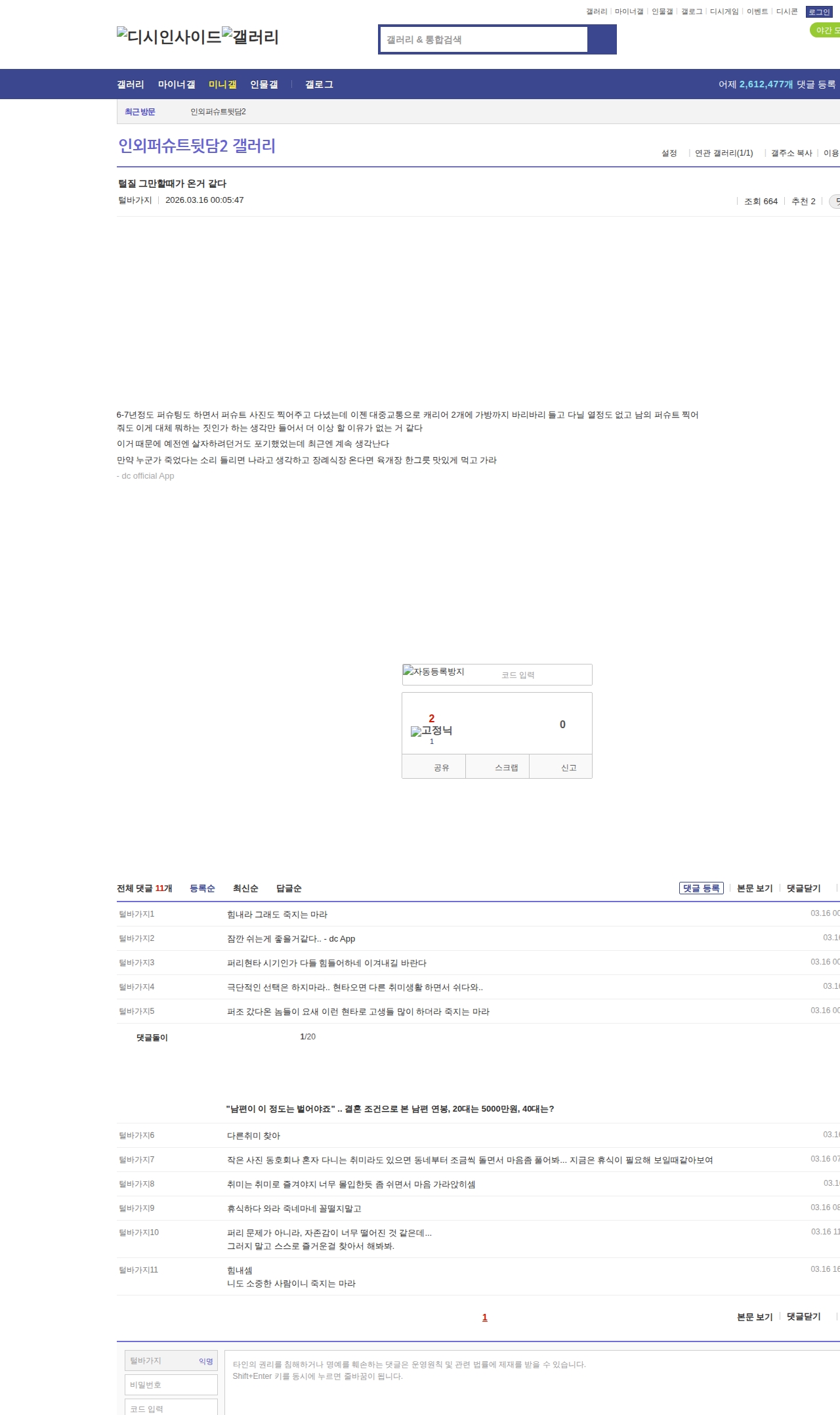This screenshot has height=1415, width=840.
Task: Click the 자동등록방지 captcha image above the vote box
Action: tap(434, 672)
